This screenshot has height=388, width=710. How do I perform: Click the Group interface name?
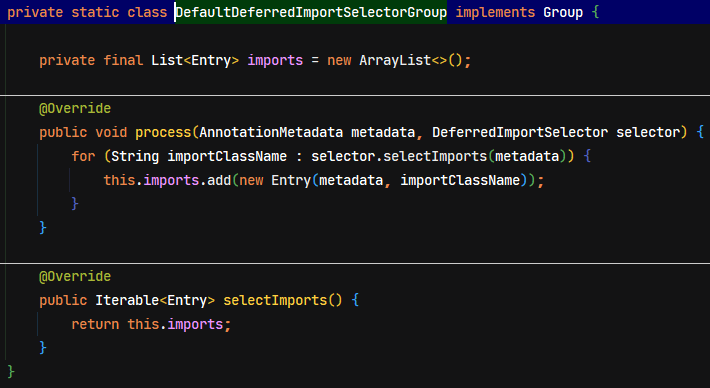tap(563, 12)
